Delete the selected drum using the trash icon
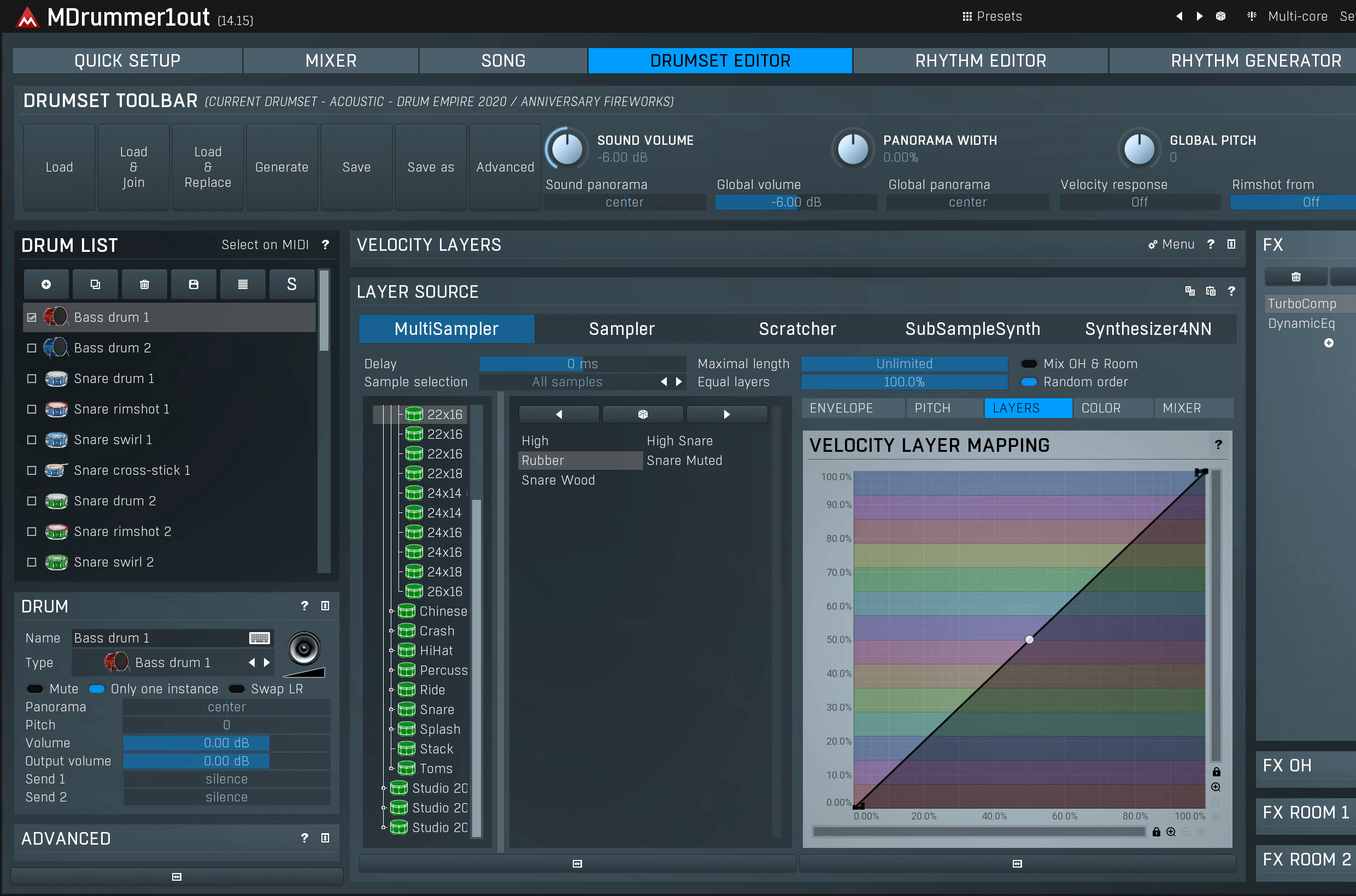 (144, 284)
